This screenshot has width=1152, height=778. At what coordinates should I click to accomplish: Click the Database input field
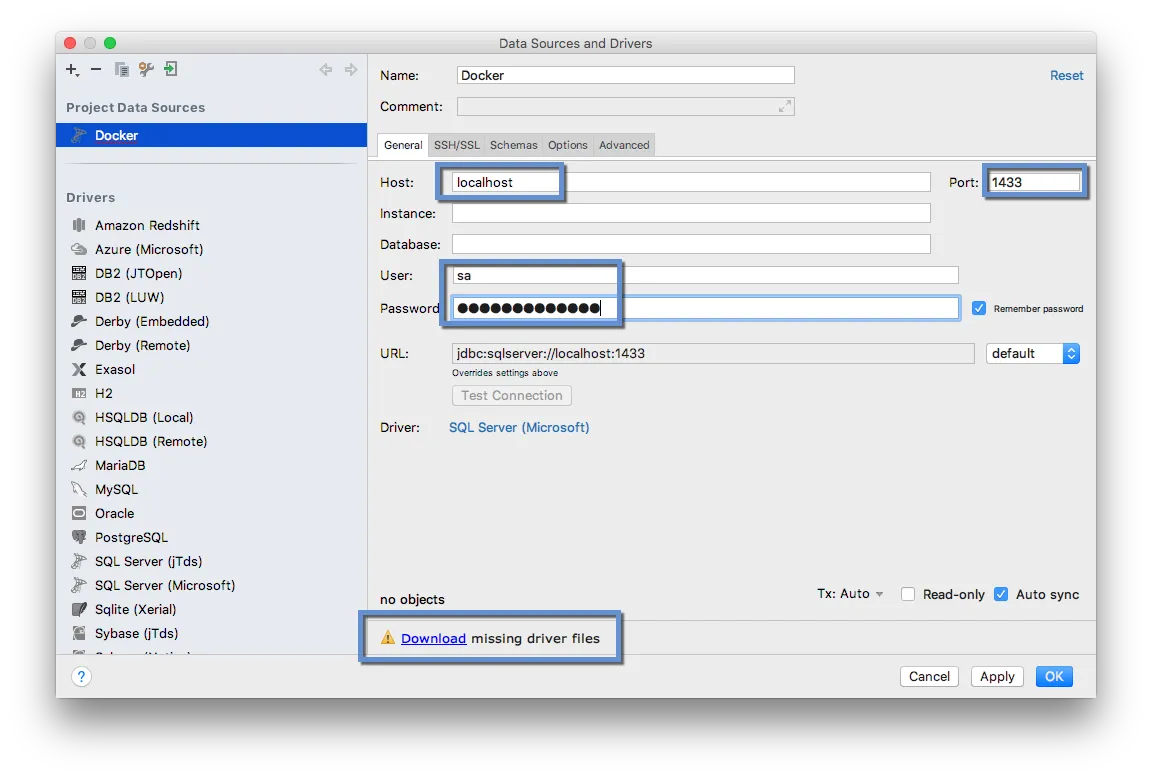tap(691, 244)
